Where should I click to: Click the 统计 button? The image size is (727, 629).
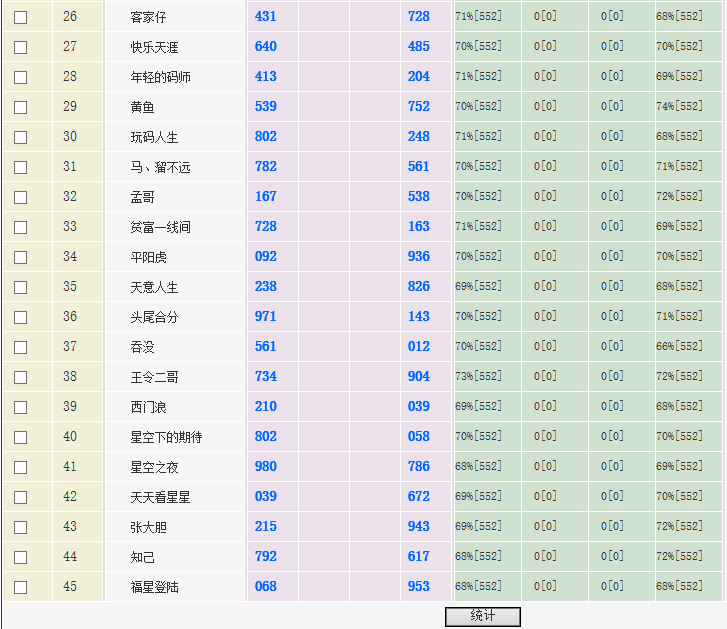click(482, 616)
